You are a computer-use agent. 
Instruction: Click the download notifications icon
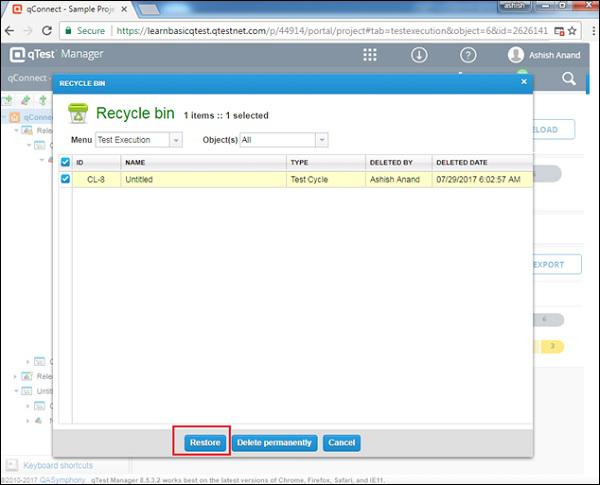[x=419, y=55]
